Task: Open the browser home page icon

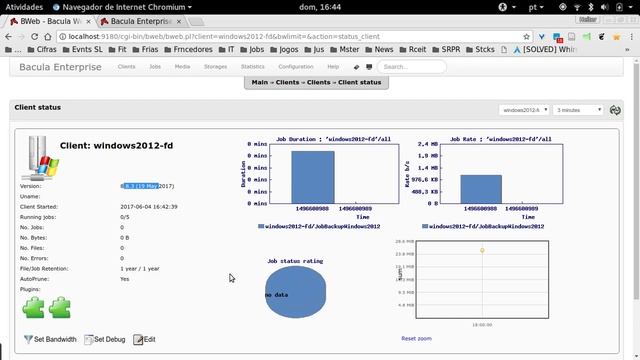Action: [48, 37]
